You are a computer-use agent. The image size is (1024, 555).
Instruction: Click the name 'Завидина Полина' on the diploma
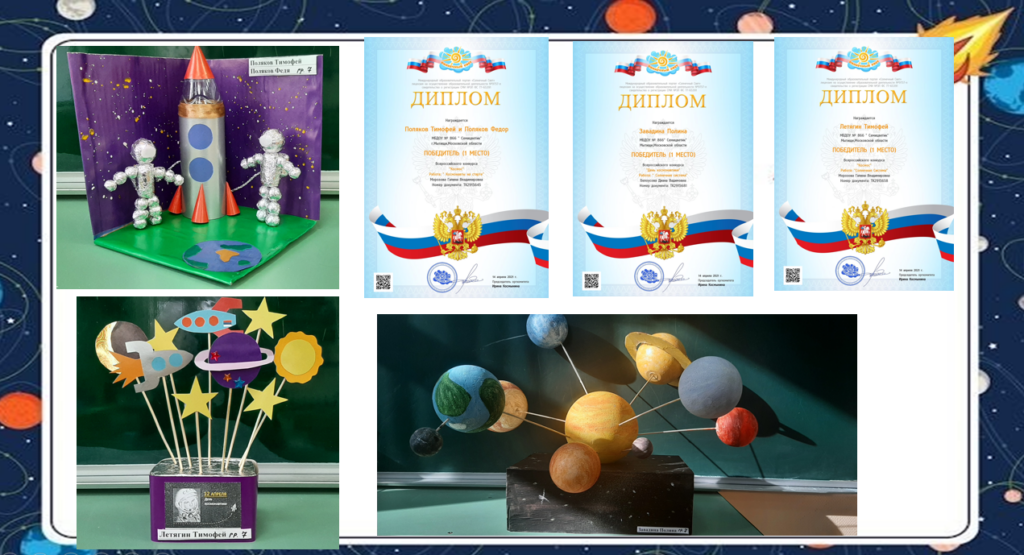point(663,131)
